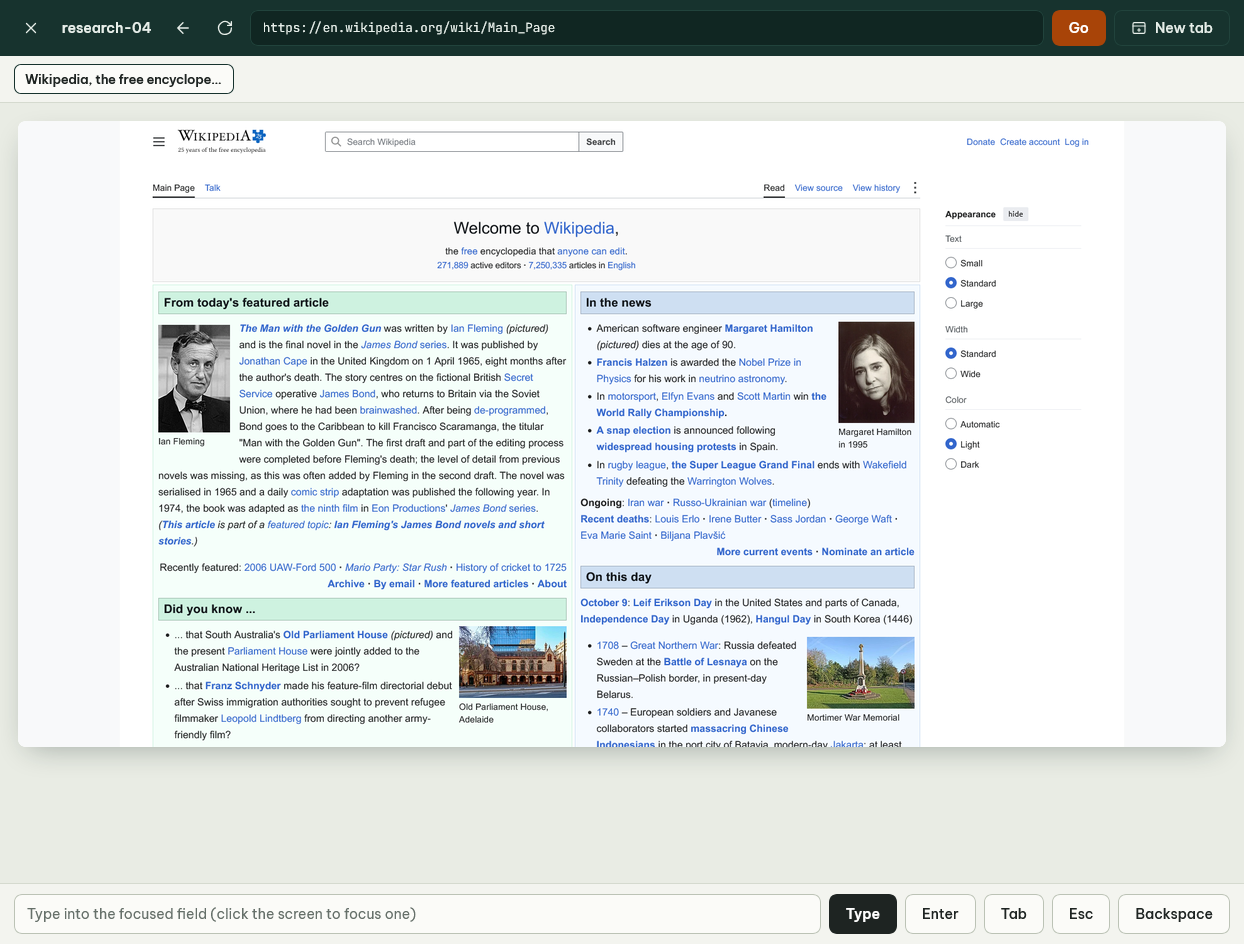Open More featured articles link
The width and height of the screenshot is (1244, 944).
[476, 583]
